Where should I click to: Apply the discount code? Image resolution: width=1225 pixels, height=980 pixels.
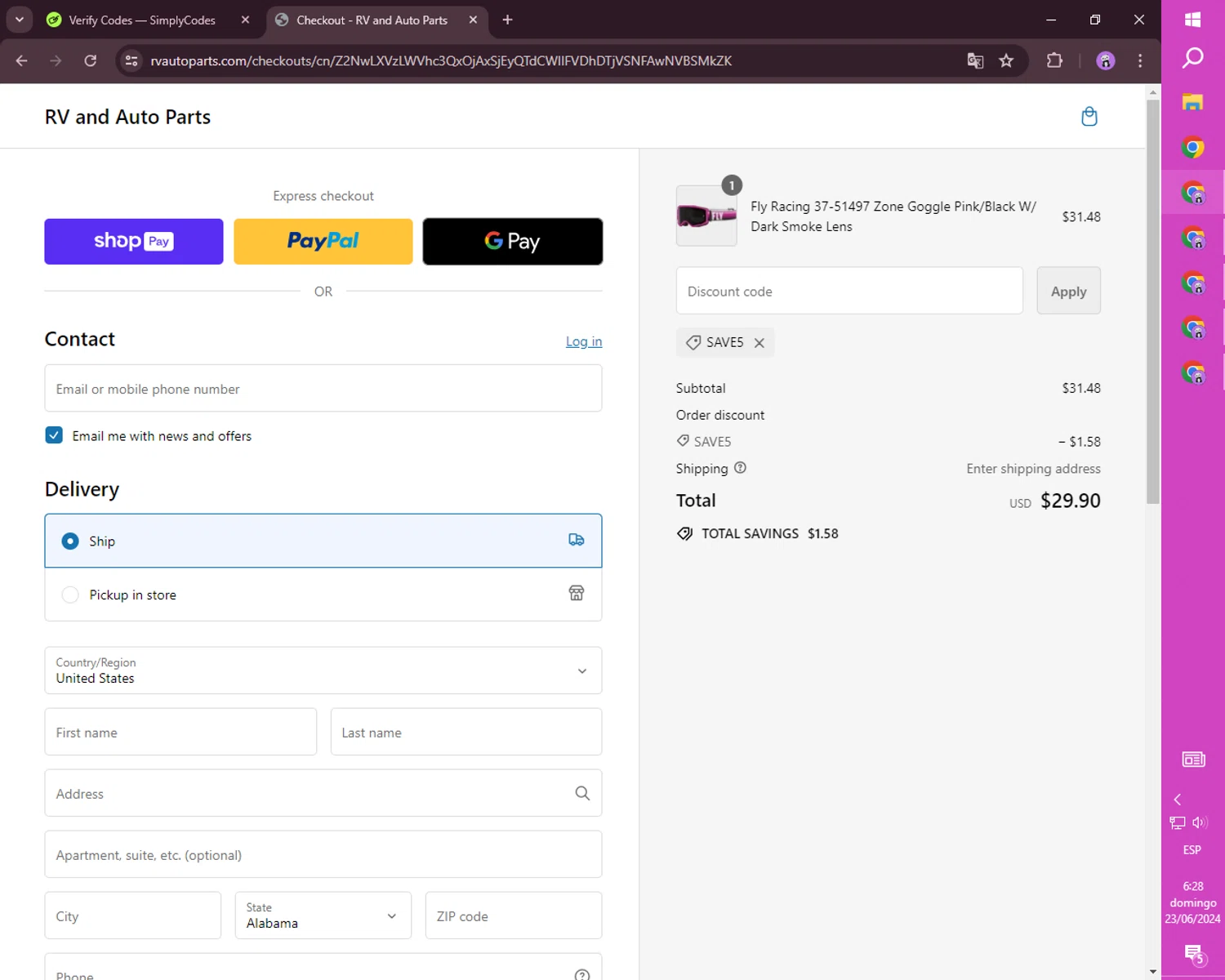pyautogui.click(x=1068, y=291)
